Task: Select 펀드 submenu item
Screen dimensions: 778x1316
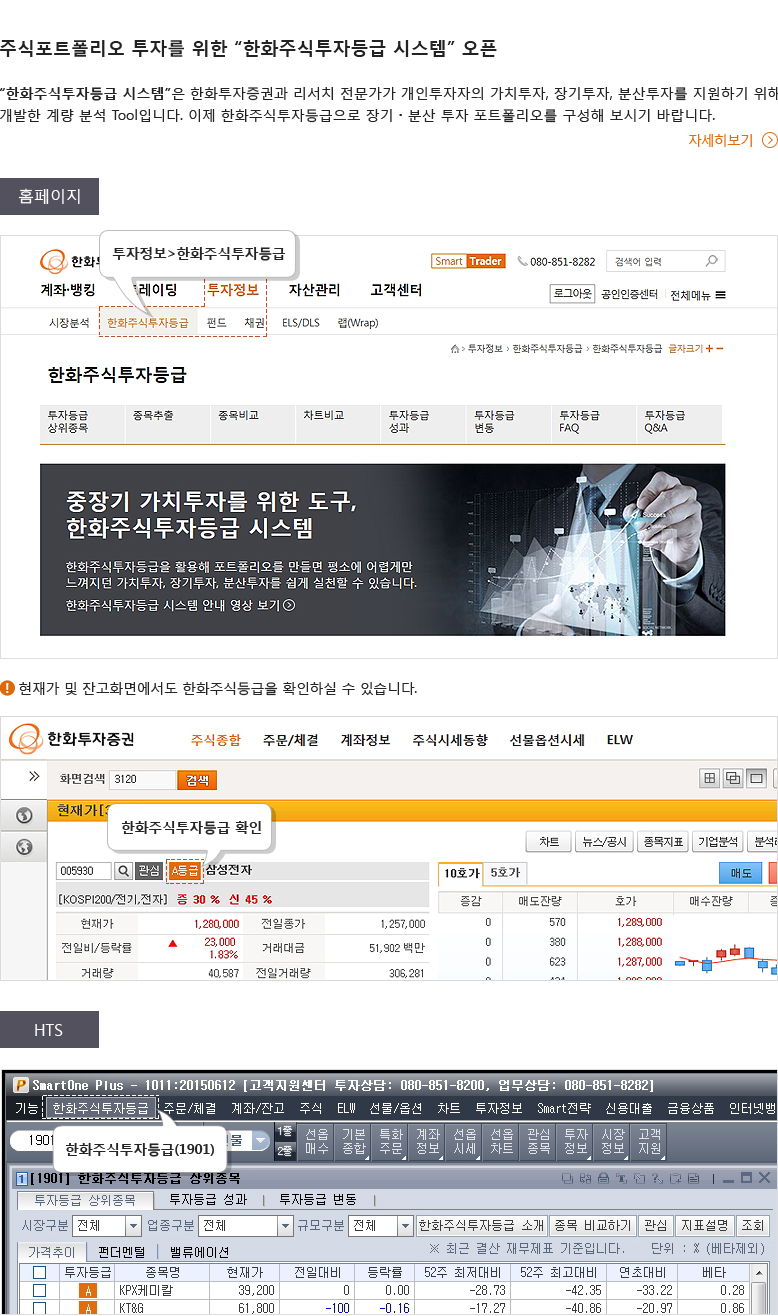Action: tap(216, 323)
